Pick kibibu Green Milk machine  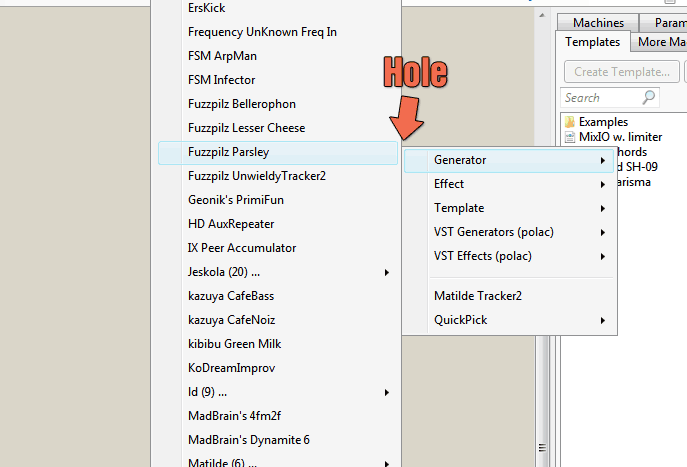[x=234, y=344]
